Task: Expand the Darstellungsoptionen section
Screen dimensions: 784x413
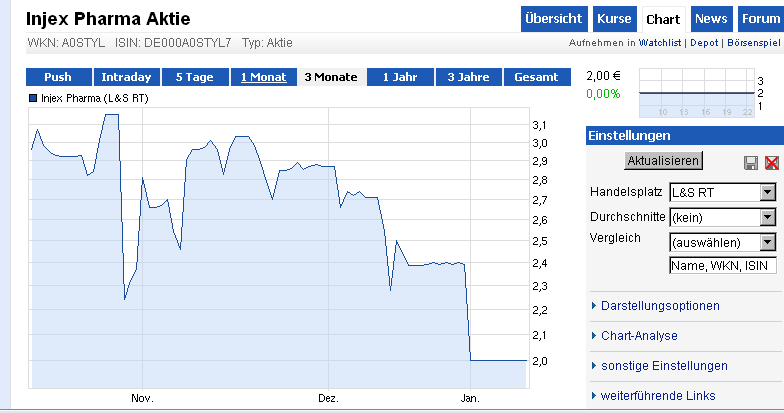Action: tap(659, 305)
